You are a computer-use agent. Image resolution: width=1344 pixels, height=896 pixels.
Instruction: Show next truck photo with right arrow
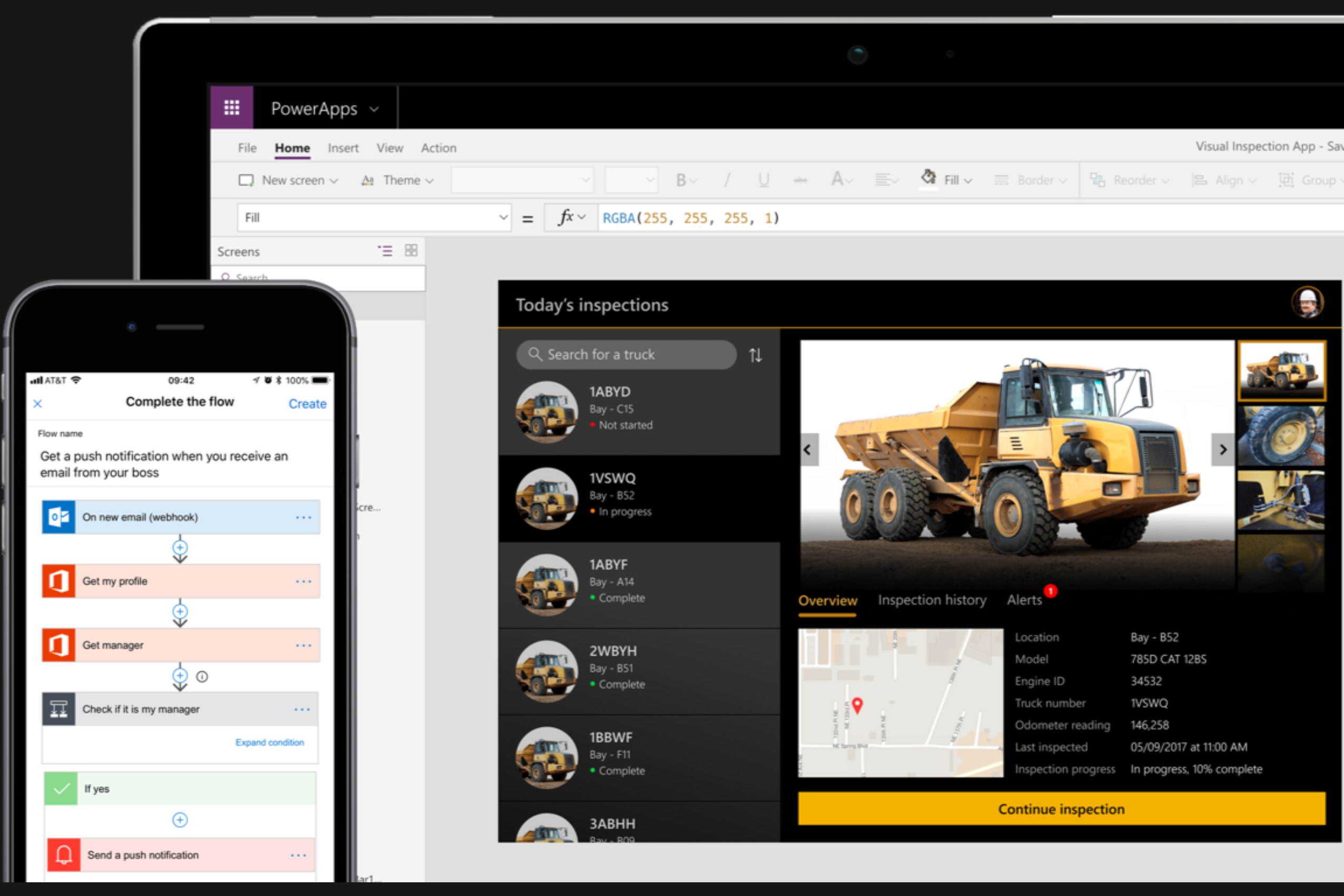(x=1222, y=450)
